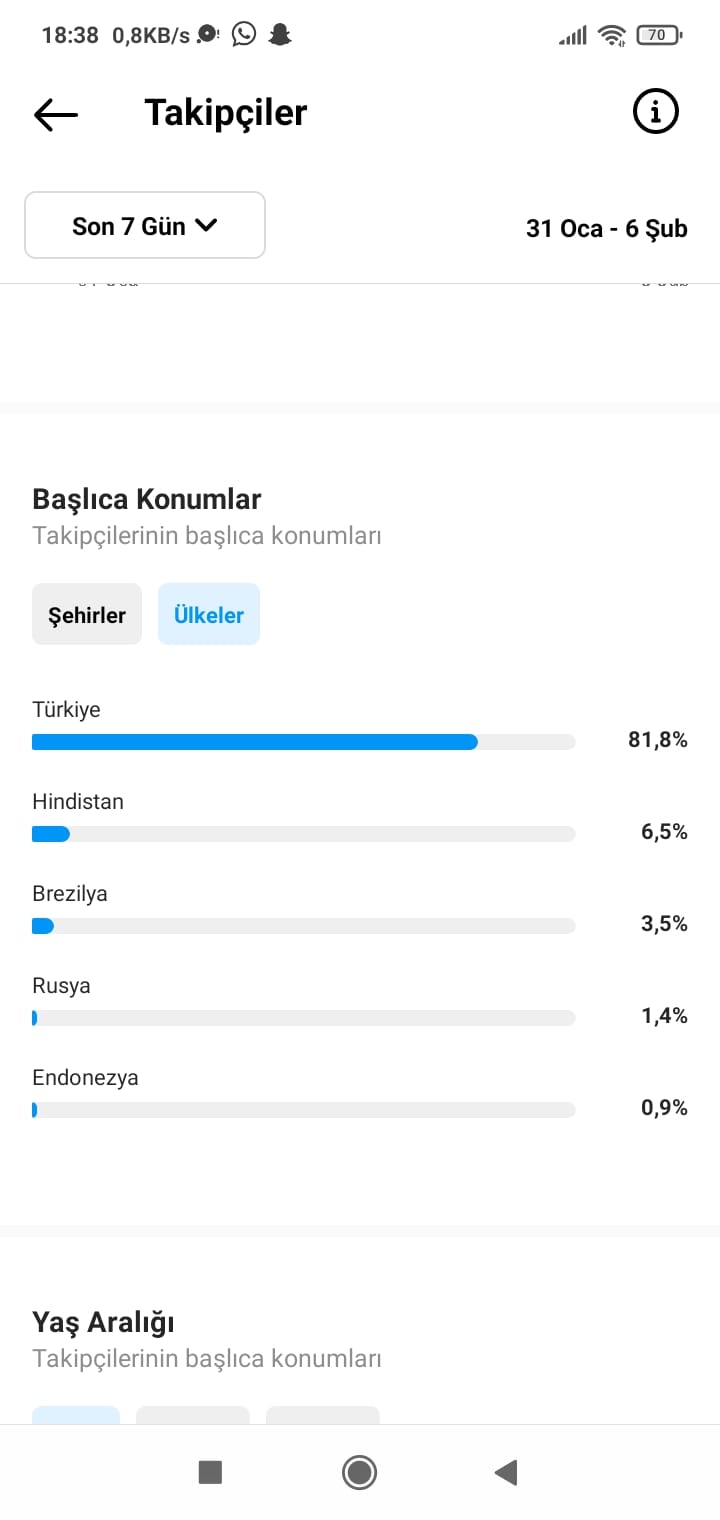Tap the Android circular home button
Viewport: 720px width, 1520px height.
[359, 1472]
